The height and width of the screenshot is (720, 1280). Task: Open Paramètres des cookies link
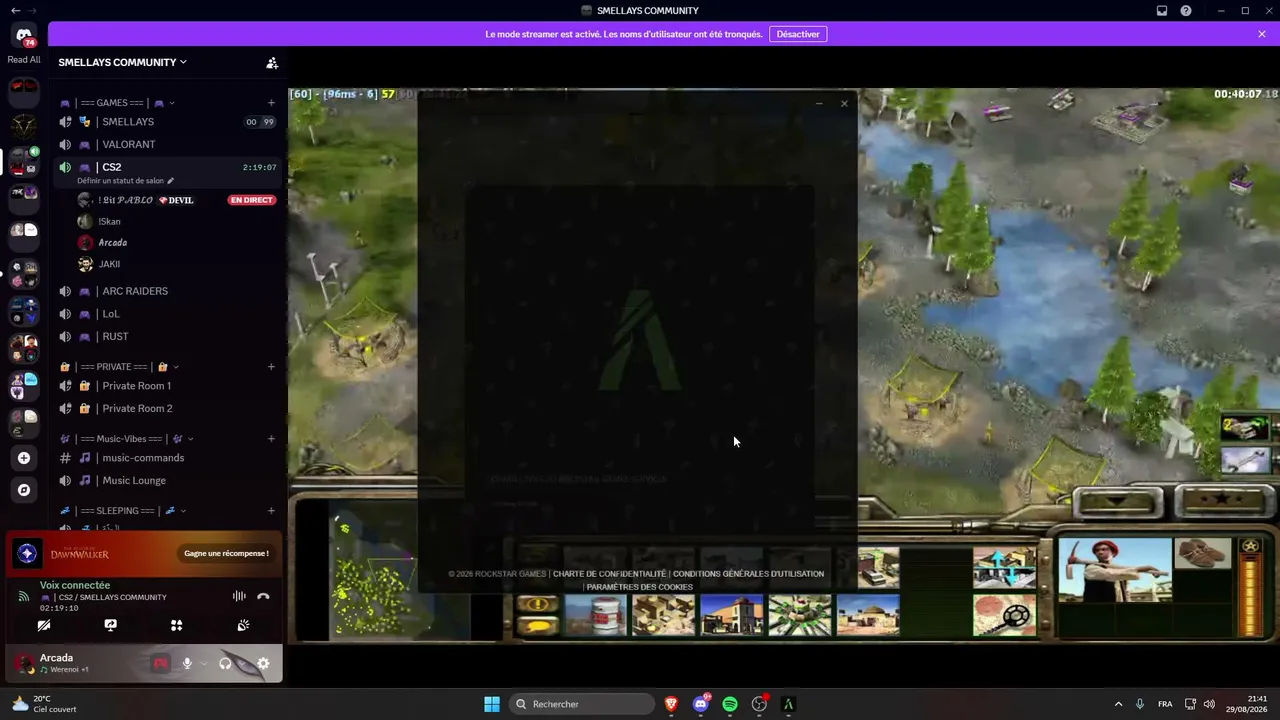[640, 587]
